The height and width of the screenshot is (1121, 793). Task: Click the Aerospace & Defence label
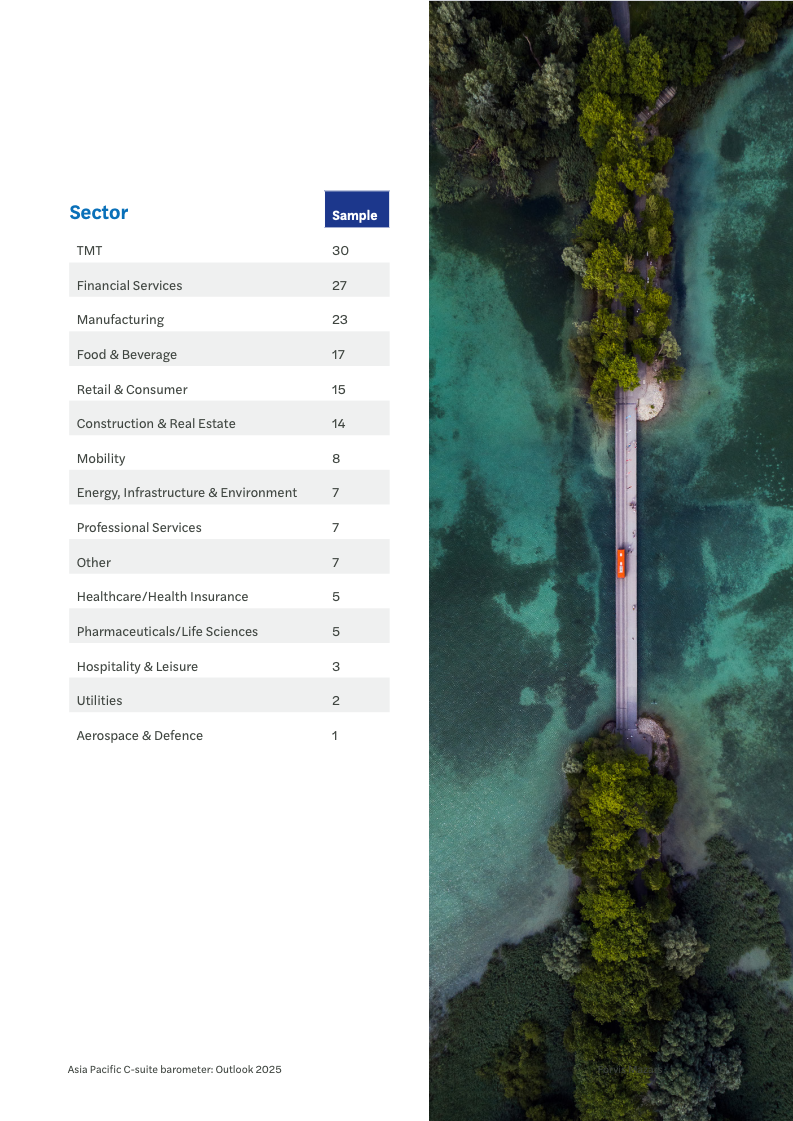click(139, 736)
